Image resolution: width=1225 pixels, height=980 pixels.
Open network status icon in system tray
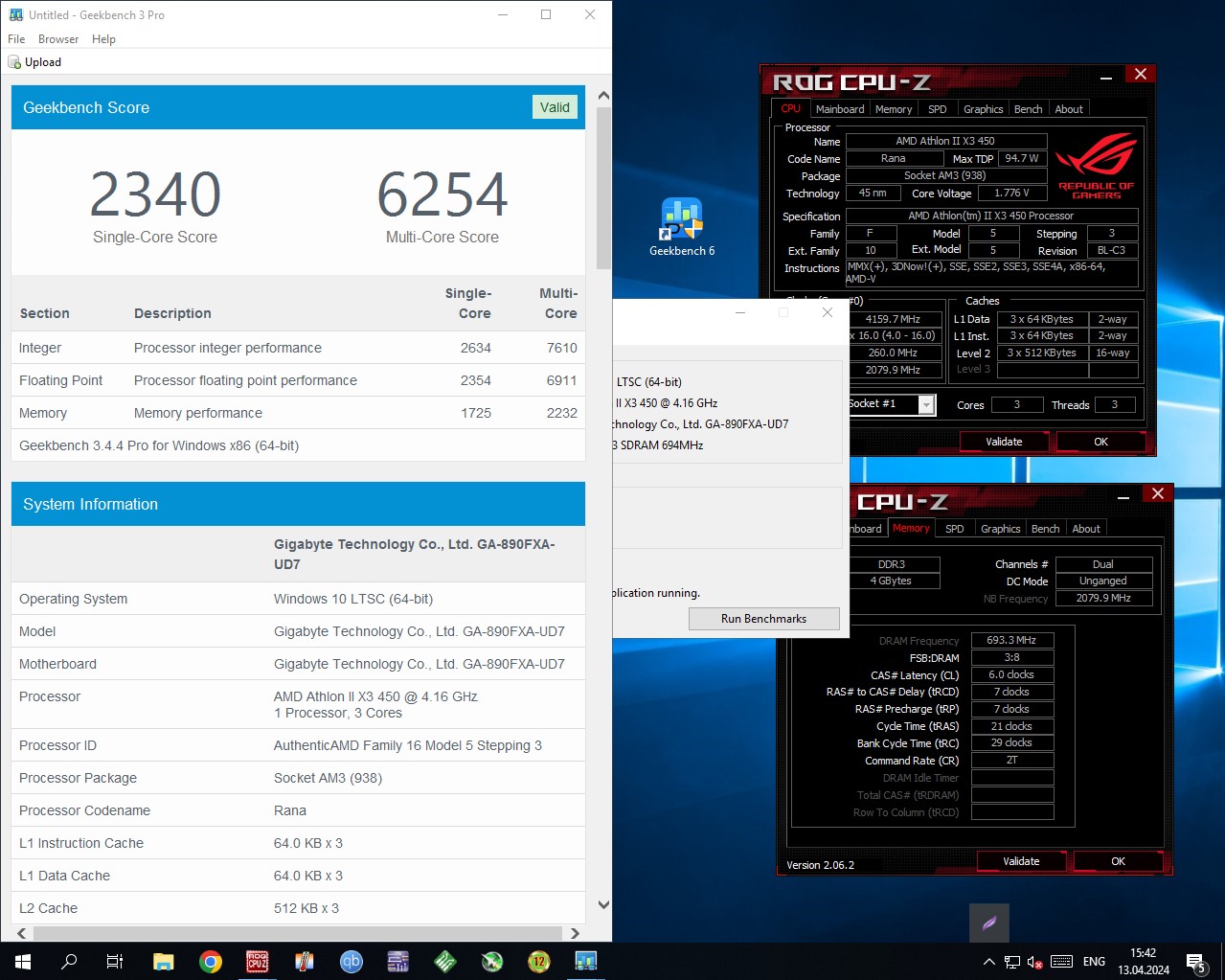[1012, 962]
